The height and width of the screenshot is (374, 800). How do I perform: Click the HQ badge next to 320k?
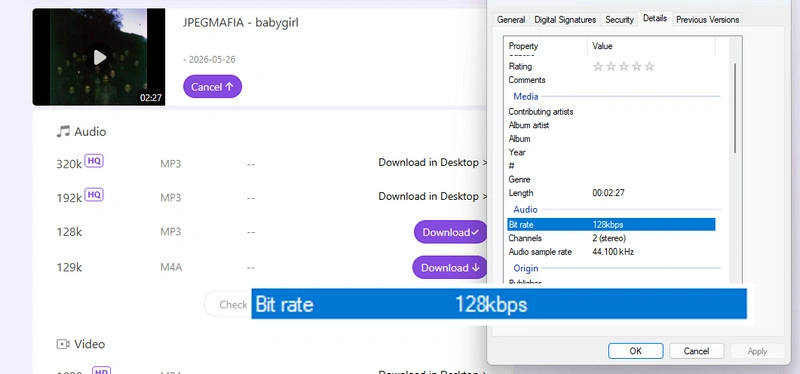pos(94,161)
